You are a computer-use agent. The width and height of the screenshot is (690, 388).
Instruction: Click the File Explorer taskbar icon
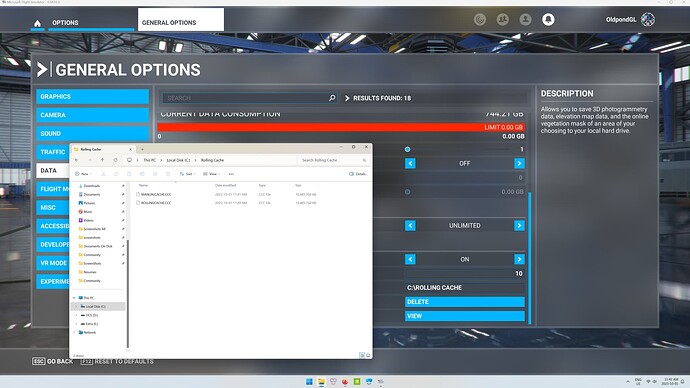tap(321, 381)
